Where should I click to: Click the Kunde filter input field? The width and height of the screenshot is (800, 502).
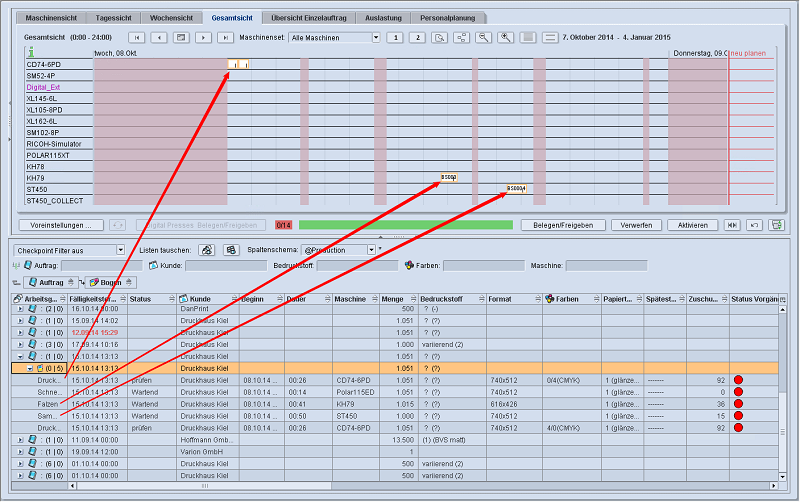(226, 265)
